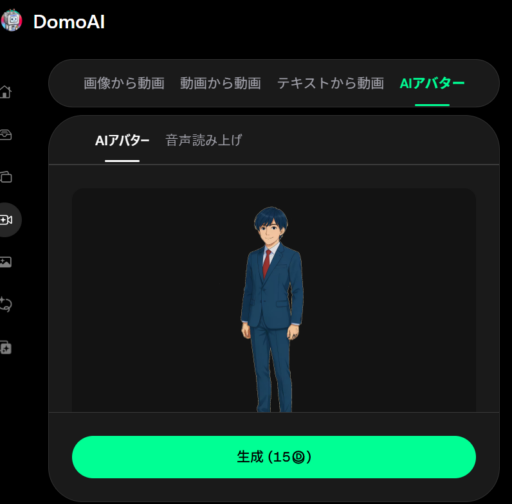
Task: Switch to 動画から動画 tab
Action: point(220,83)
